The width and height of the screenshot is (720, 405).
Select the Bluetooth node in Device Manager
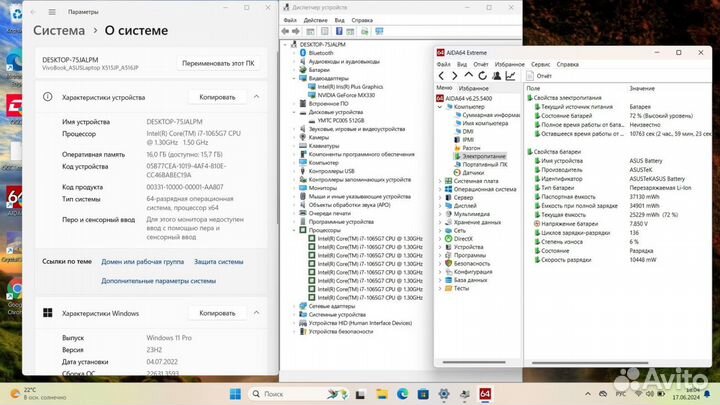coord(321,53)
